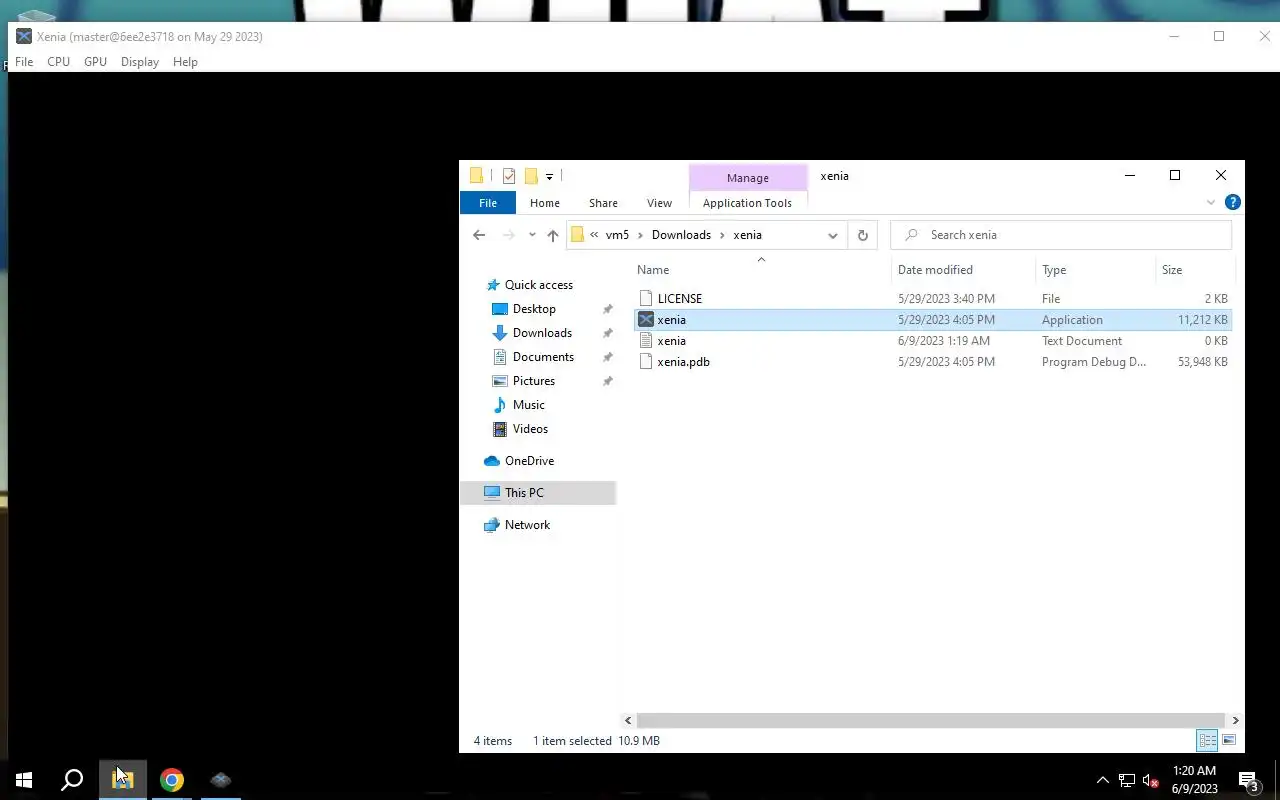The image size is (1280, 800).
Task: Click the muted volume tray icon
Action: [1151, 780]
